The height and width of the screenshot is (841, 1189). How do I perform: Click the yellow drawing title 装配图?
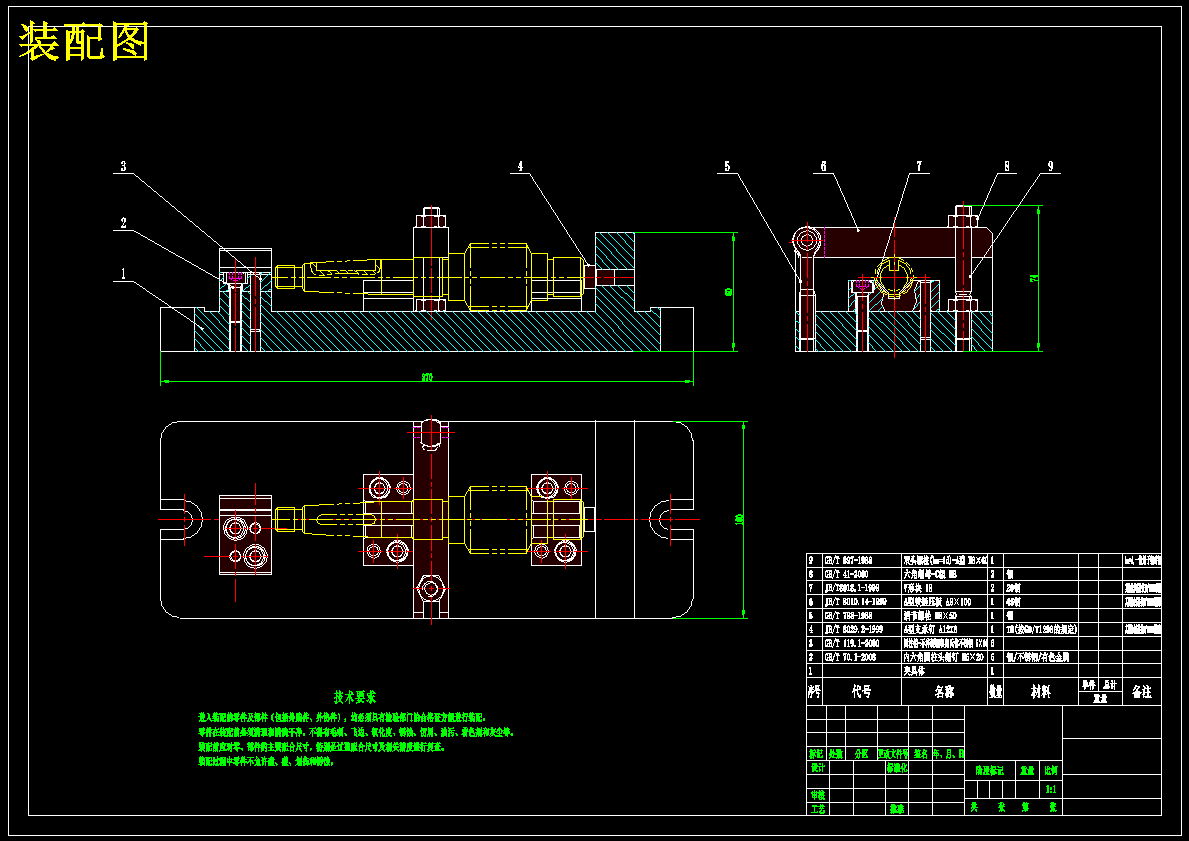(84, 42)
